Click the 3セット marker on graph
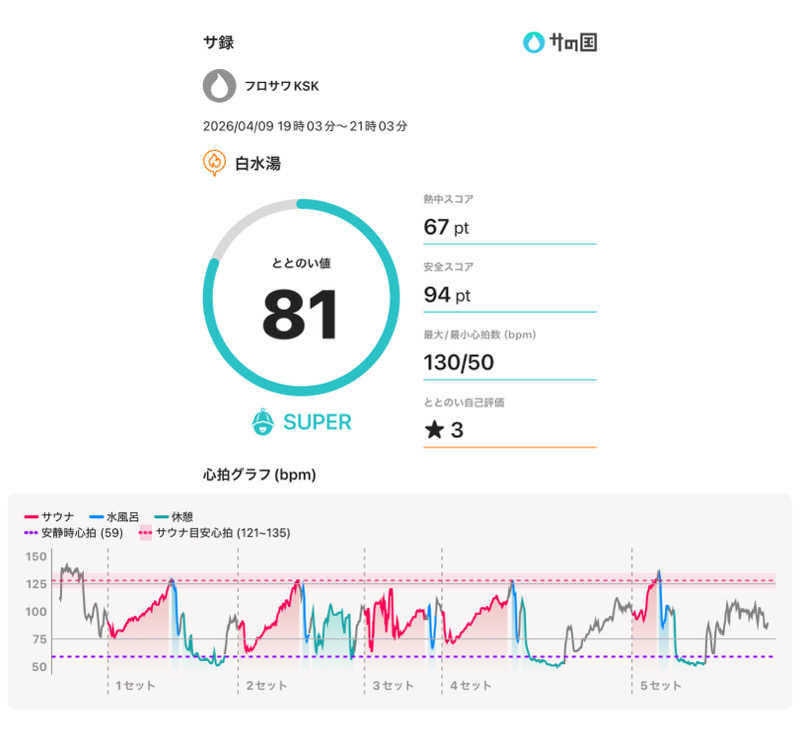 [393, 686]
